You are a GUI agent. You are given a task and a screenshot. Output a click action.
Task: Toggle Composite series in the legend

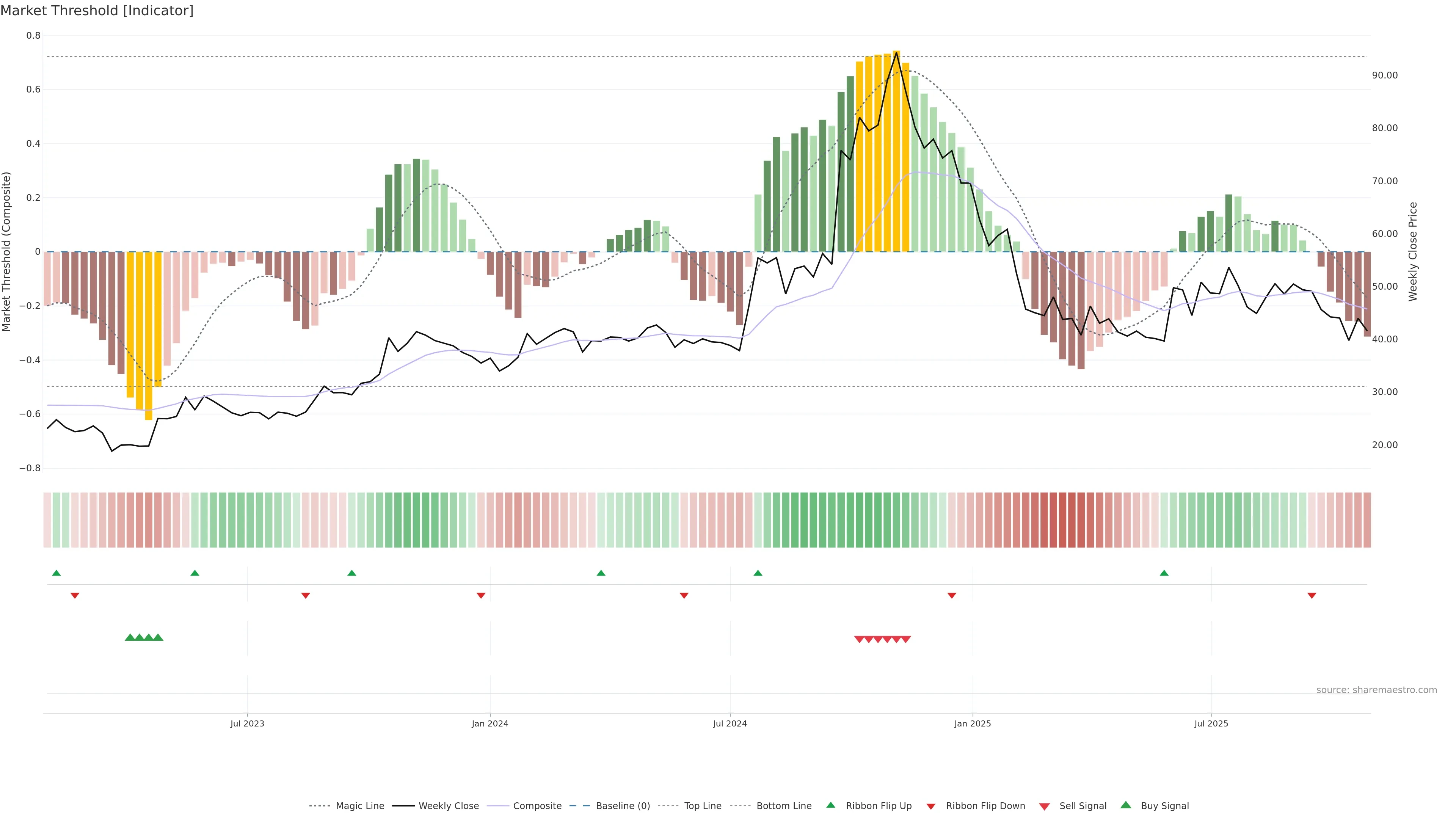pos(537,806)
